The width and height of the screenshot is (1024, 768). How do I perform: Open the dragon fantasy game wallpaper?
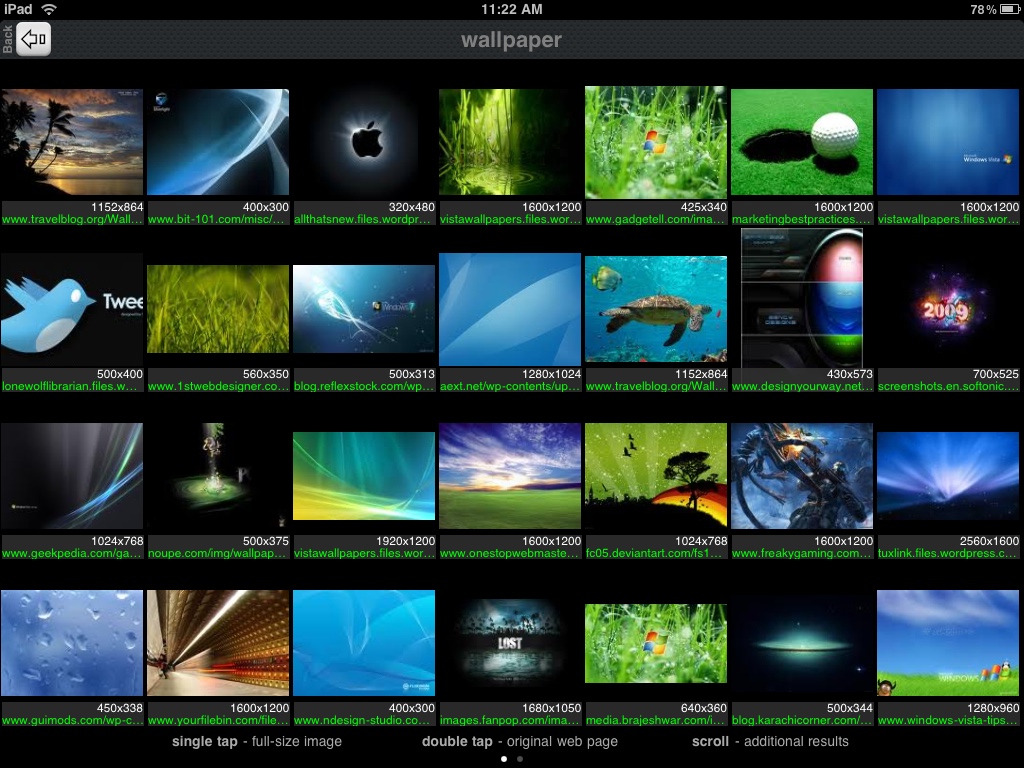(801, 475)
